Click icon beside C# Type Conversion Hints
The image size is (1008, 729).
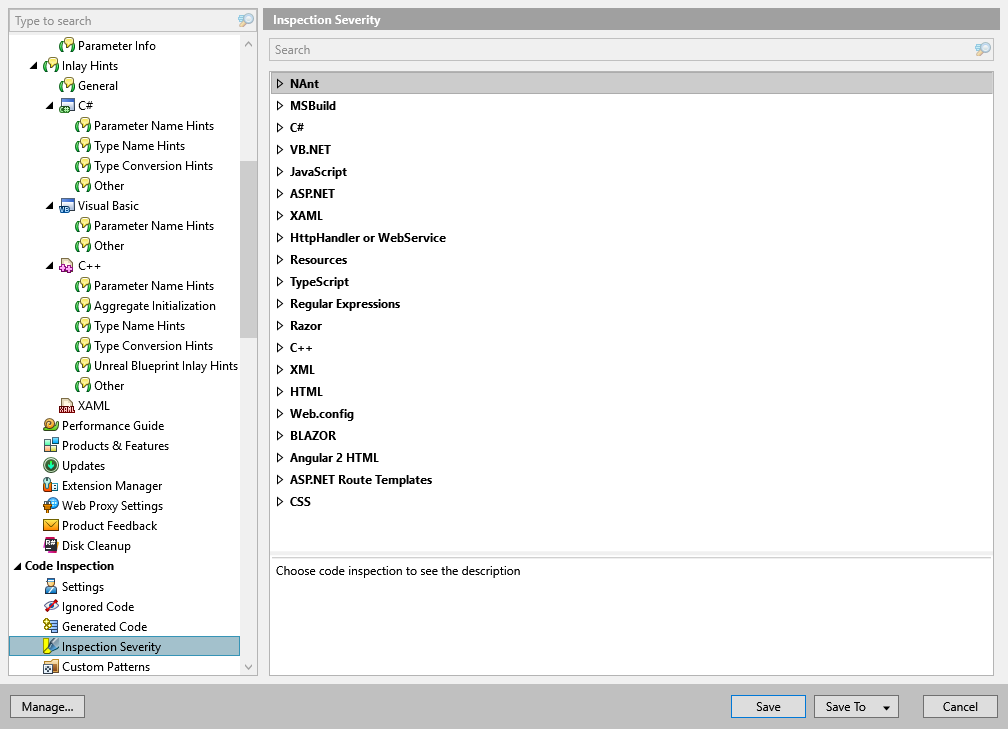(82, 166)
